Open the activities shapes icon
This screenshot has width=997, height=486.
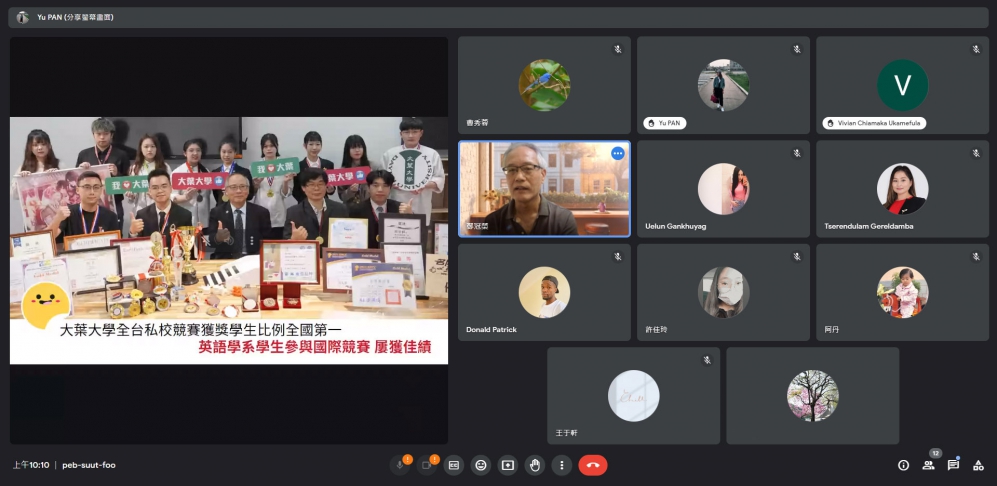coord(978,465)
